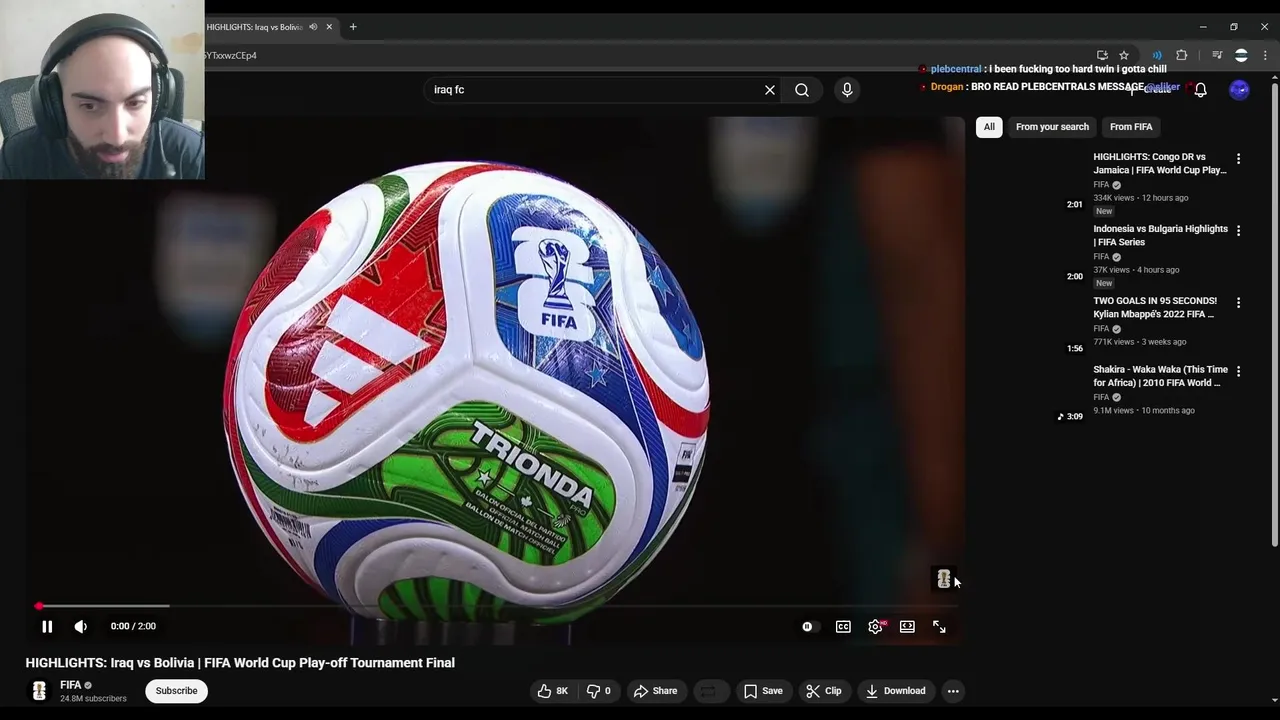Search with voice microphone icon
Image resolution: width=1280 pixels, height=720 pixels.
coord(847,90)
